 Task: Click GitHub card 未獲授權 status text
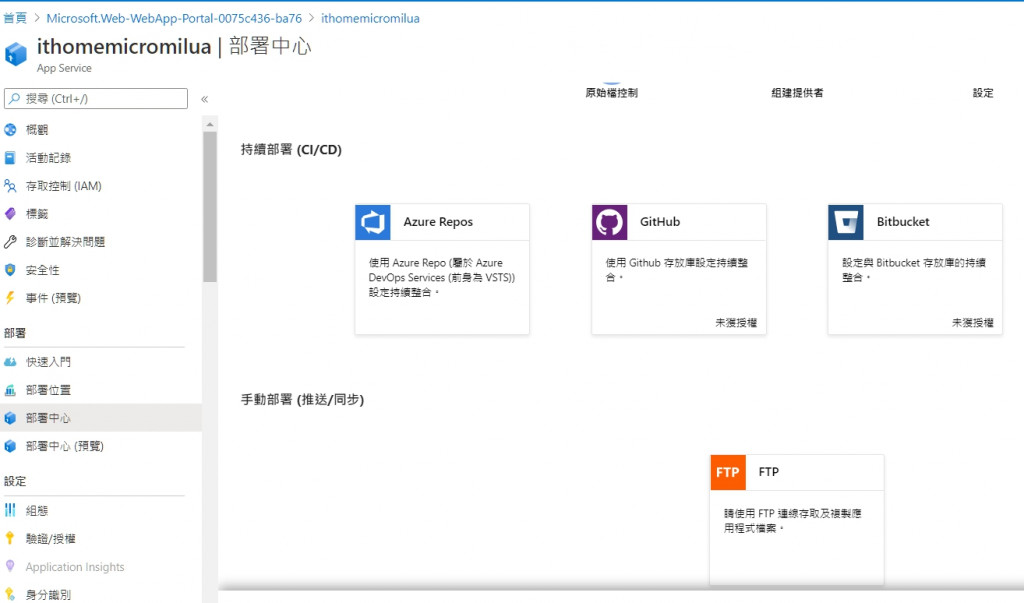[736, 323]
